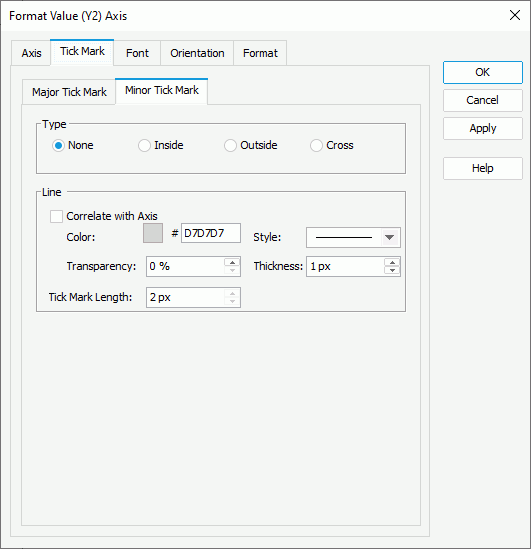Click the hex color D7D7D7 field
This screenshot has width=531, height=549.
(211, 233)
